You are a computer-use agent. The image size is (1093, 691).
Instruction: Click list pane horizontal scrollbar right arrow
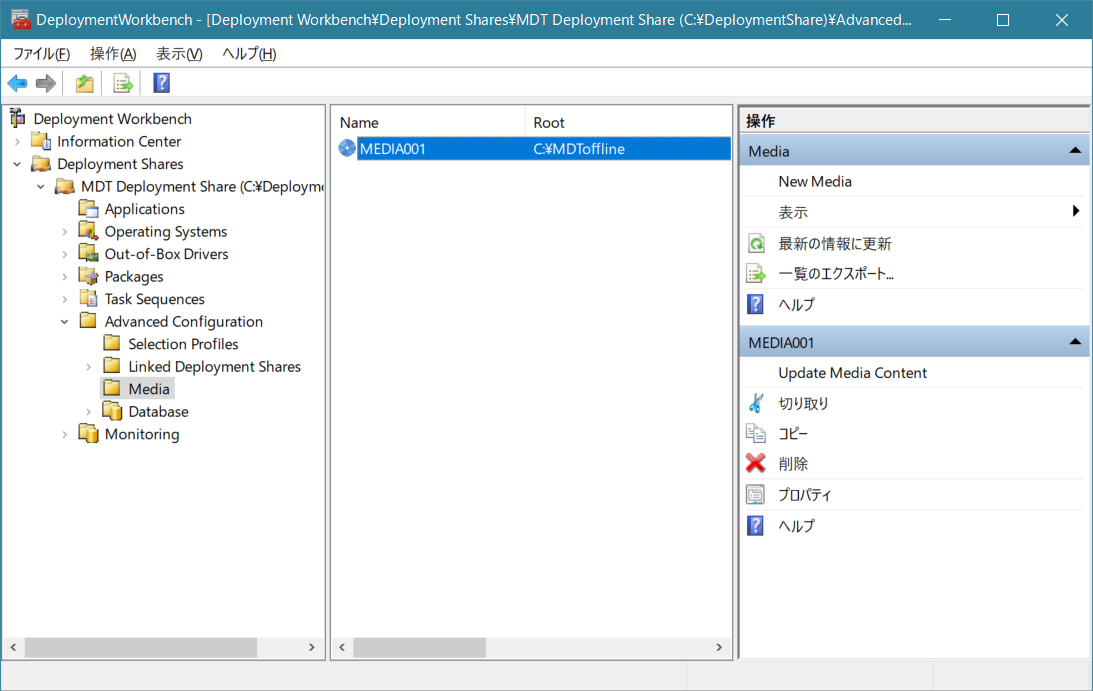[719, 647]
